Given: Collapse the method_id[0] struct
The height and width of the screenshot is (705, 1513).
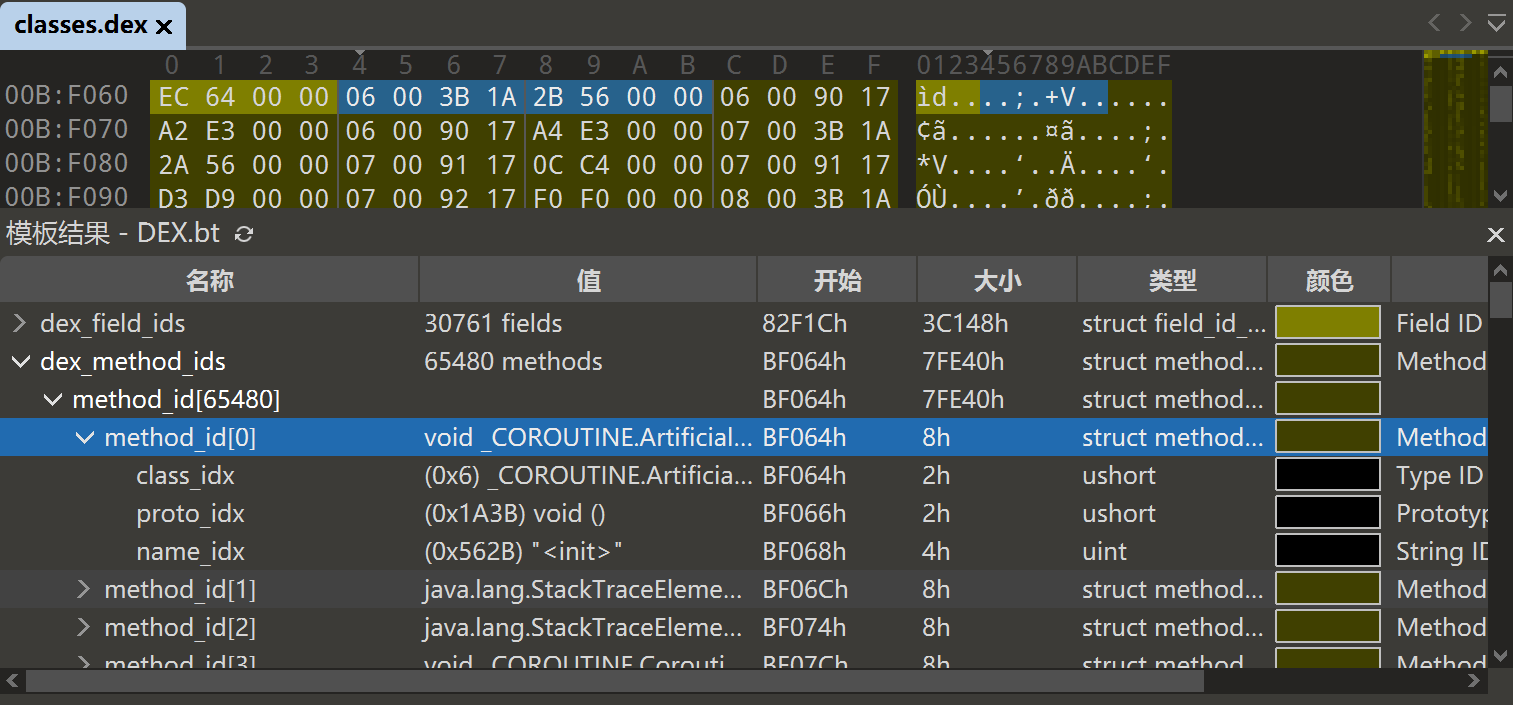Looking at the screenshot, I should (x=84, y=438).
